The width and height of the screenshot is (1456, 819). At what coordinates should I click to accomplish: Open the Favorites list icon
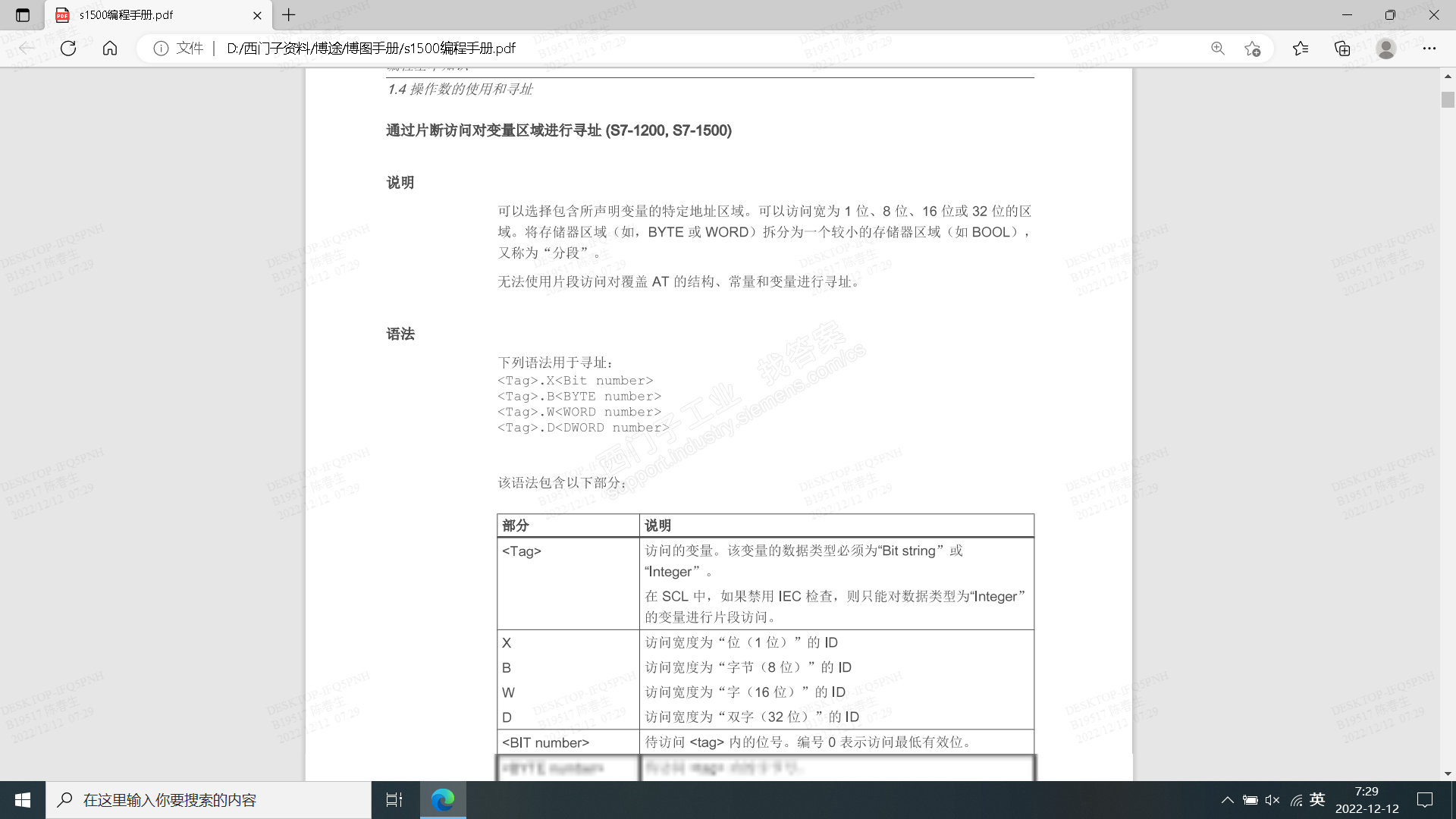pos(1301,49)
